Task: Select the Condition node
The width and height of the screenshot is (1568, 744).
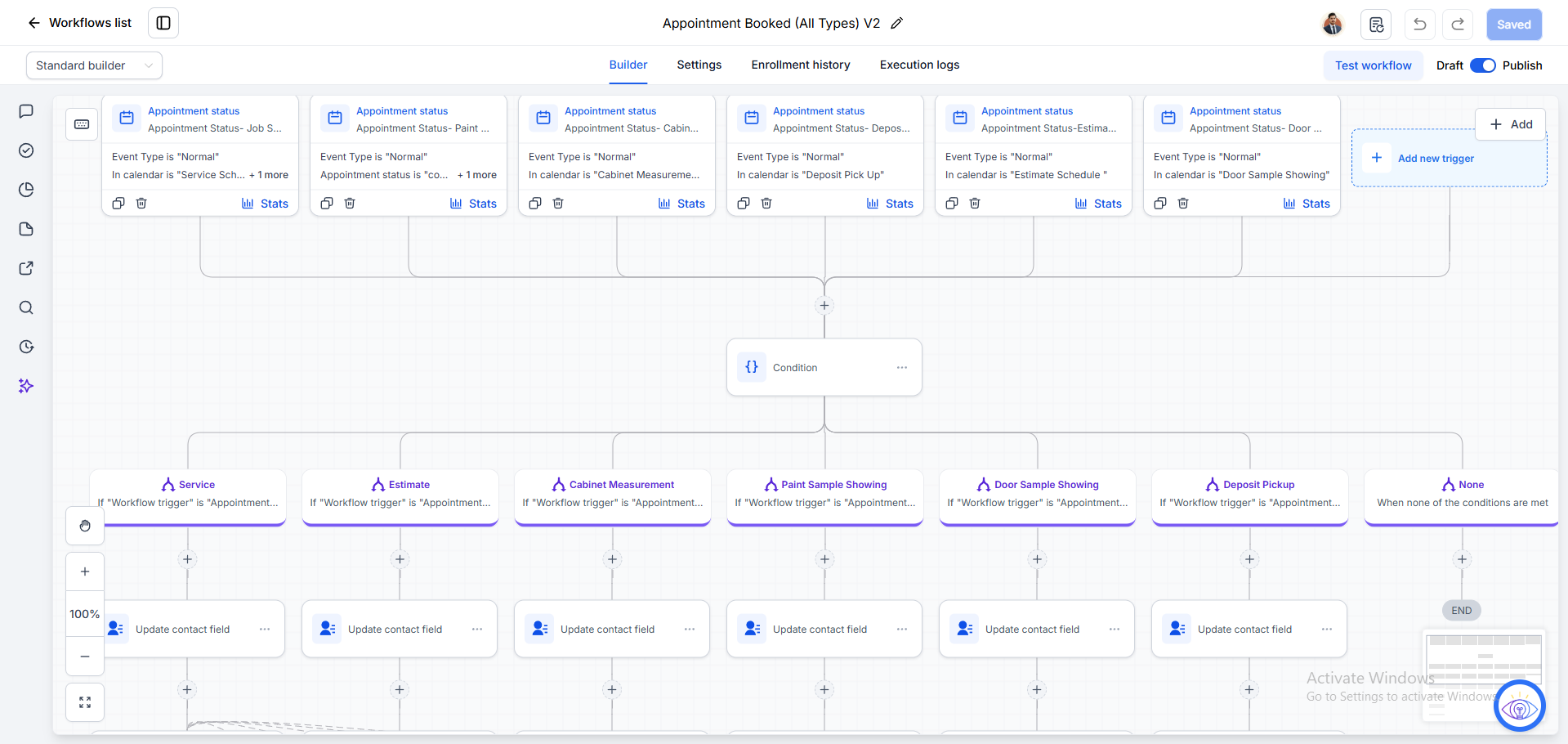Action: coord(824,368)
